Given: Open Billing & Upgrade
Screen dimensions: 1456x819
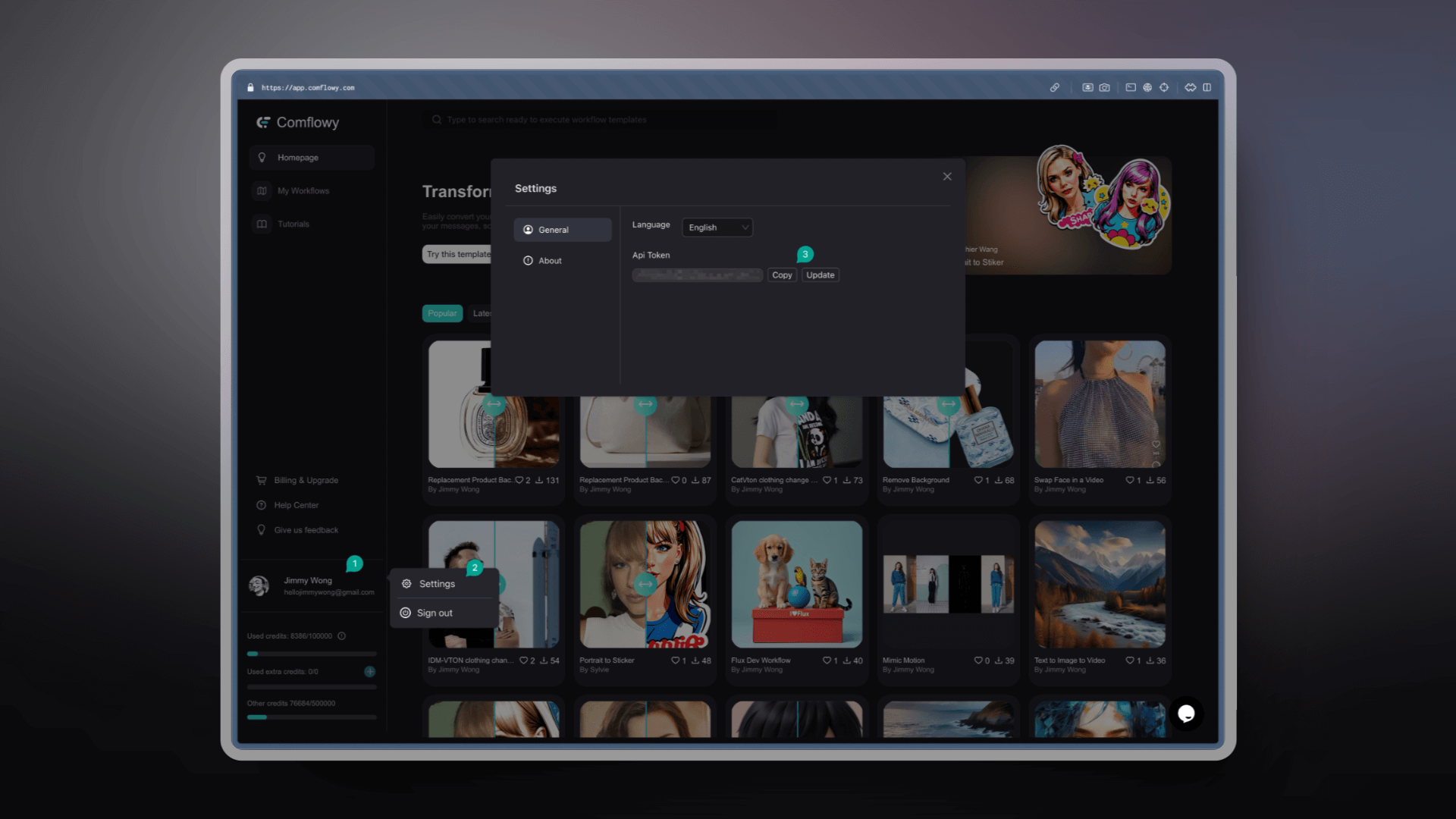Looking at the screenshot, I should [x=298, y=481].
